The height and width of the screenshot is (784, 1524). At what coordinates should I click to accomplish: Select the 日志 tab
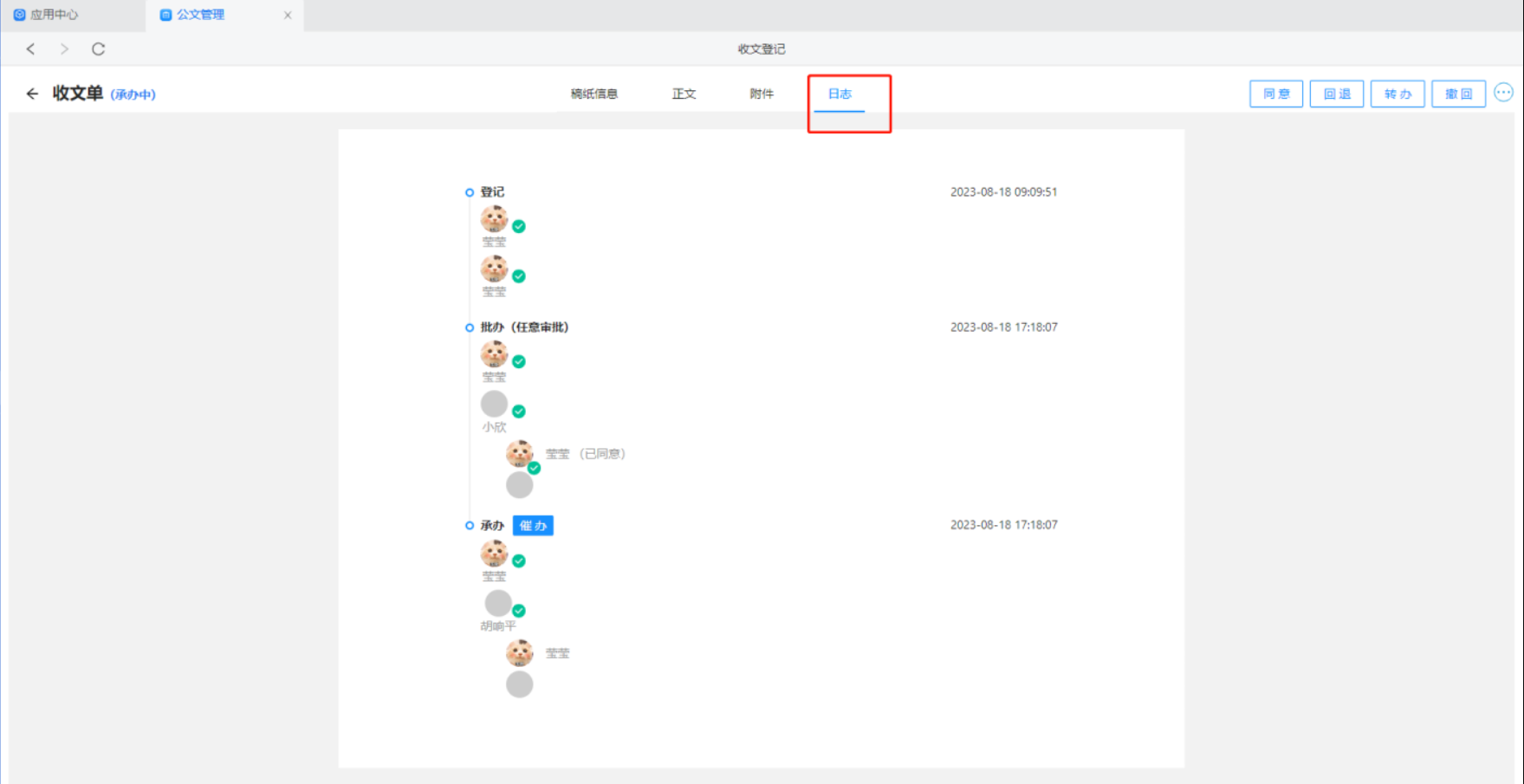tap(840, 94)
